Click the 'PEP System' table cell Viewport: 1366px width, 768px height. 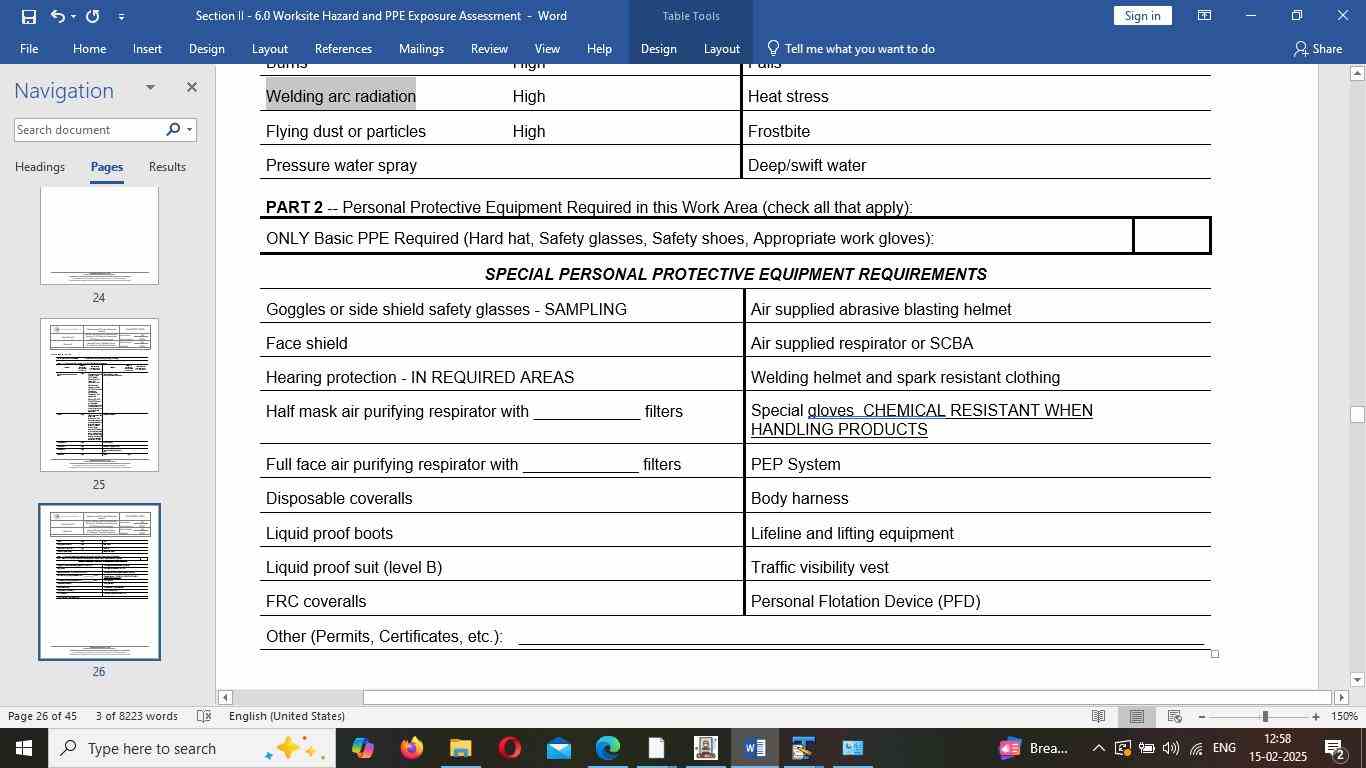point(979,464)
